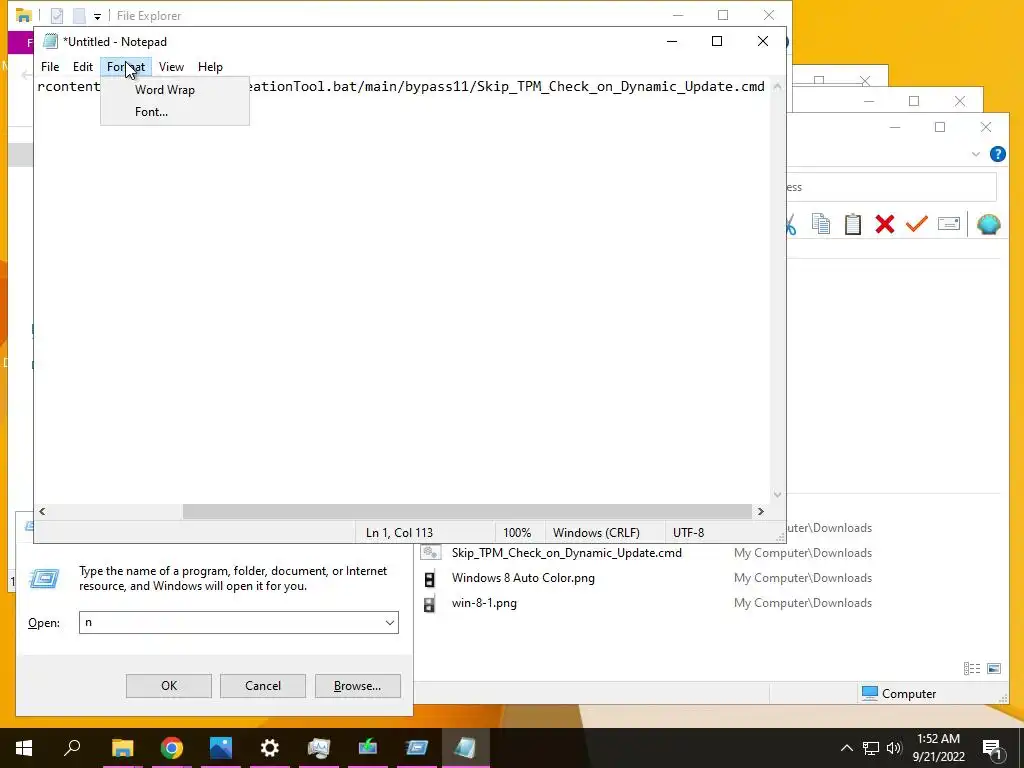Screen dimensions: 1024x768
Task: Switch to large thumbnails view icon
Action: click(x=994, y=668)
